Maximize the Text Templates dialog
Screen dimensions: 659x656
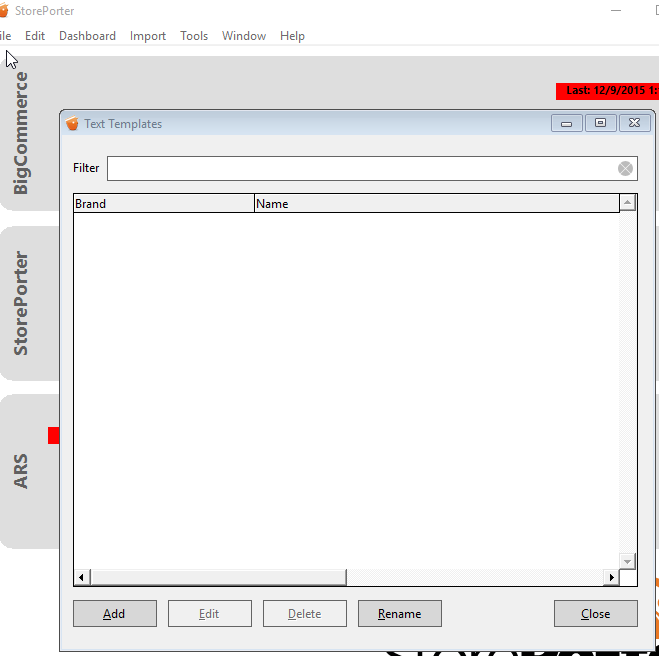click(x=600, y=124)
